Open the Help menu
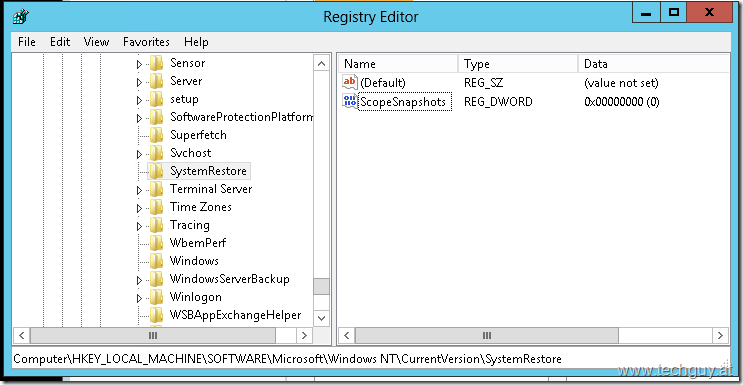 pos(196,42)
